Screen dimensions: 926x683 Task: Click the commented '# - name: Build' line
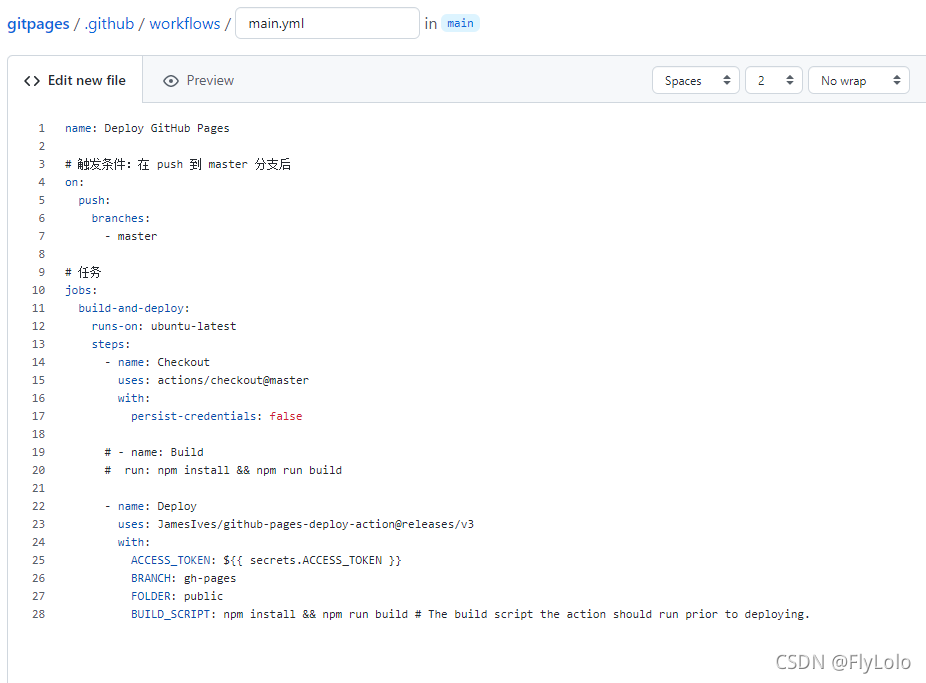click(x=154, y=452)
